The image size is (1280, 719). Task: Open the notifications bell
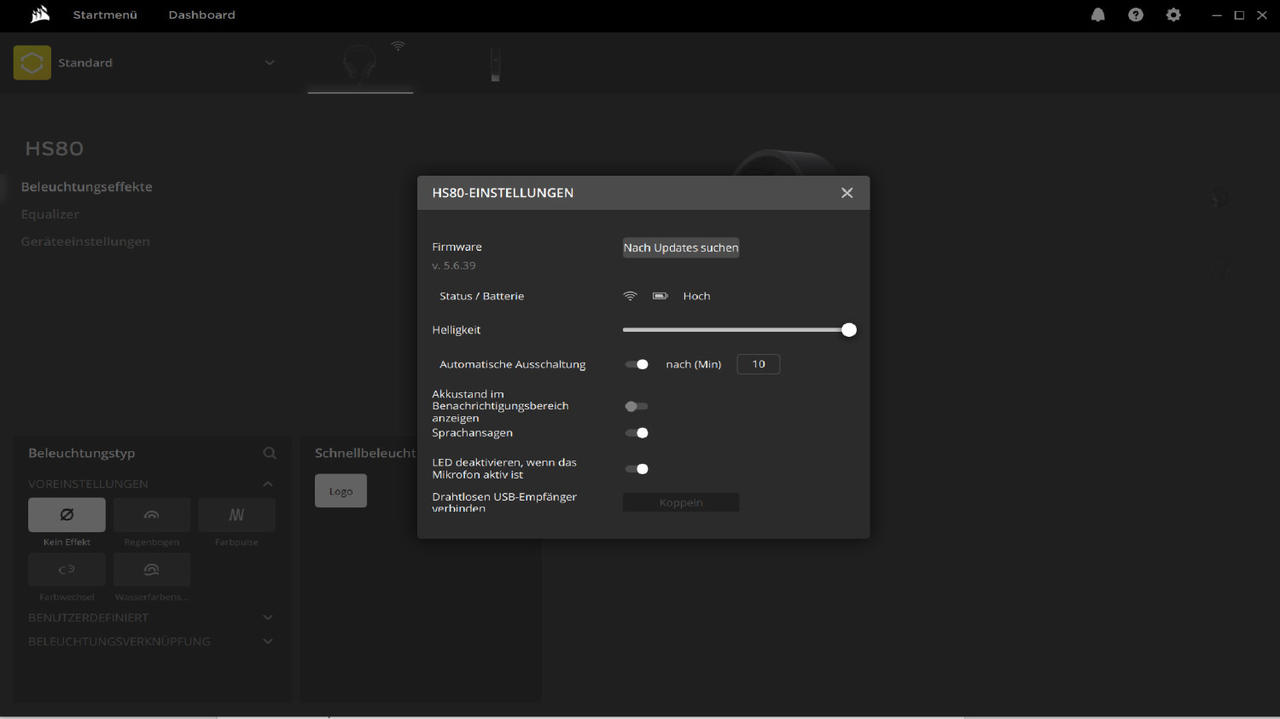pyautogui.click(x=1098, y=15)
